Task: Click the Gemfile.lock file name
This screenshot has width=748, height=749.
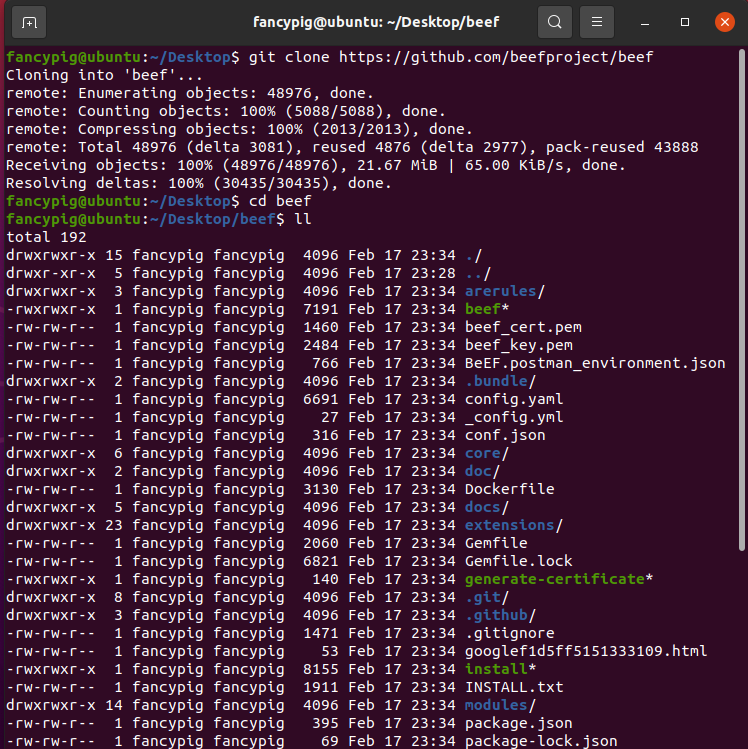Action: coord(518,561)
